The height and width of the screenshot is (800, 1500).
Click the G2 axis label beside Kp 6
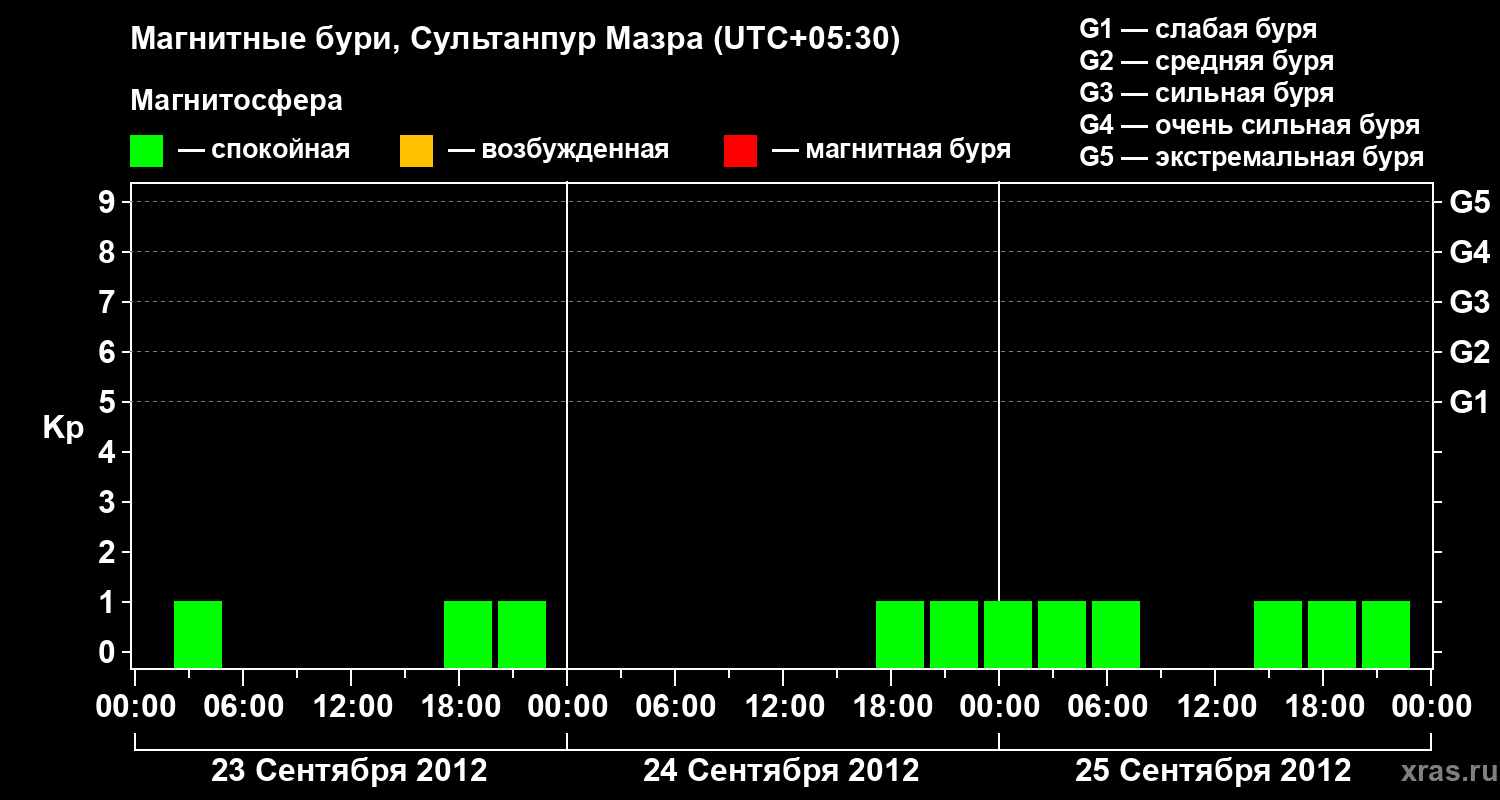[1470, 352]
